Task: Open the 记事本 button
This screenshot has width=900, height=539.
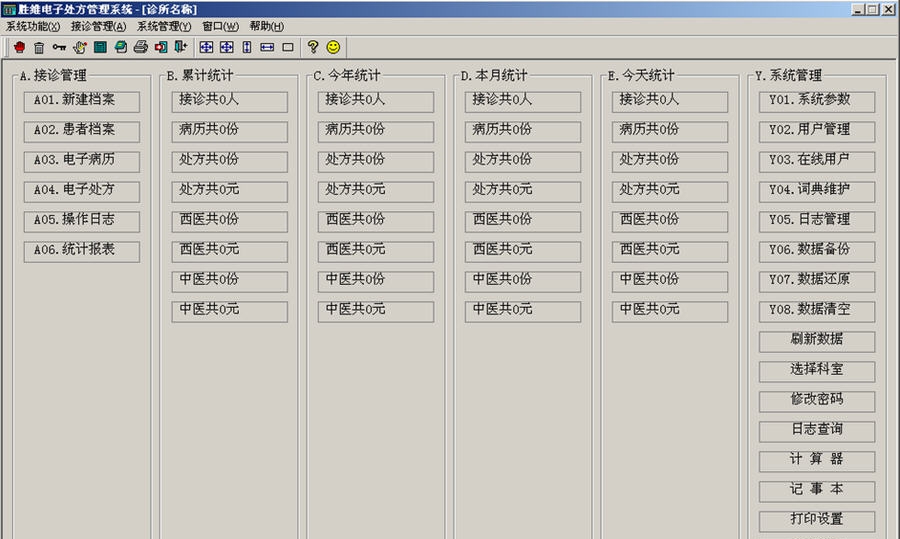Action: coord(817,491)
